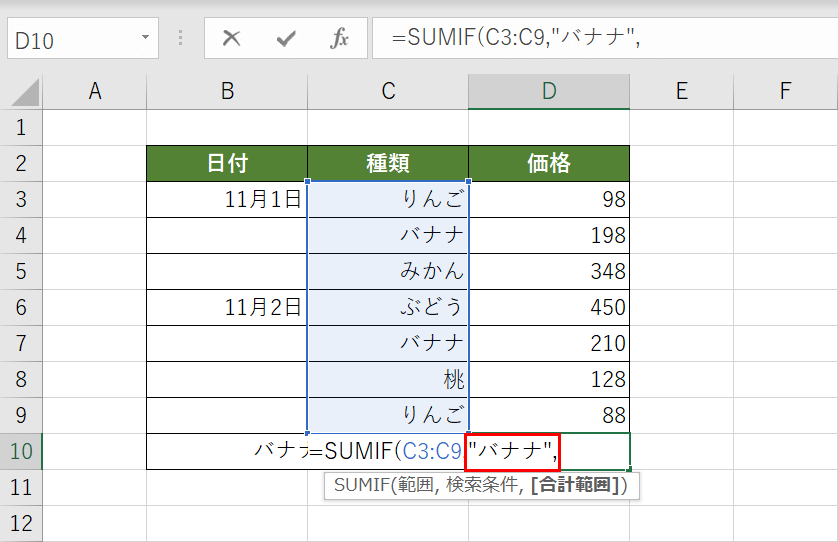
Task: Click the Cancel (X) formula button
Action: pyautogui.click(x=232, y=39)
